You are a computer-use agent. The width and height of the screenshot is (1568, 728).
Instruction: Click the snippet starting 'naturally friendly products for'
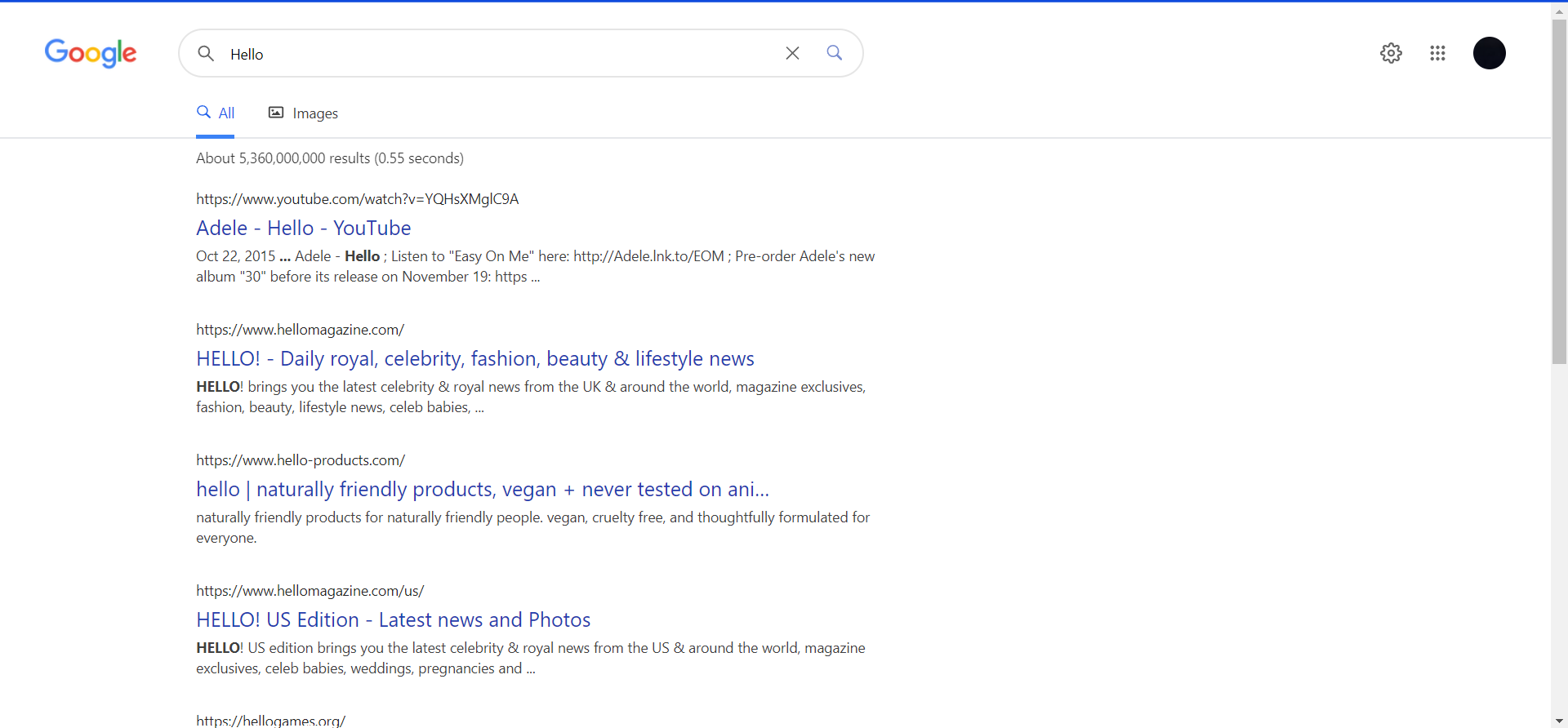[532, 527]
